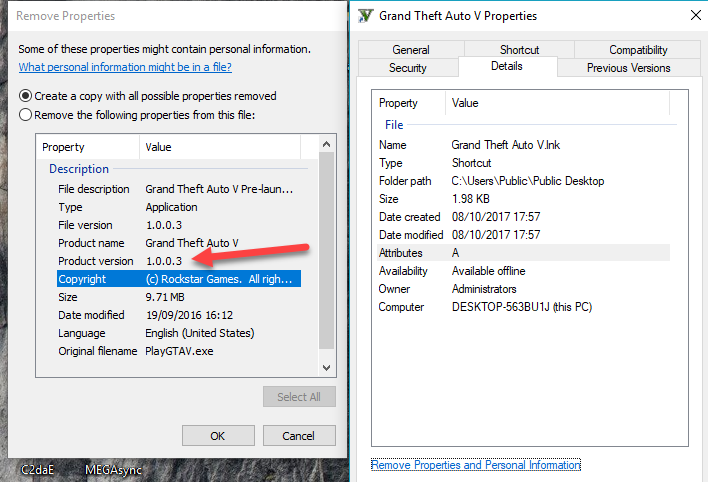The image size is (708, 482).
Task: Switch to the General tab
Action: (x=411, y=49)
